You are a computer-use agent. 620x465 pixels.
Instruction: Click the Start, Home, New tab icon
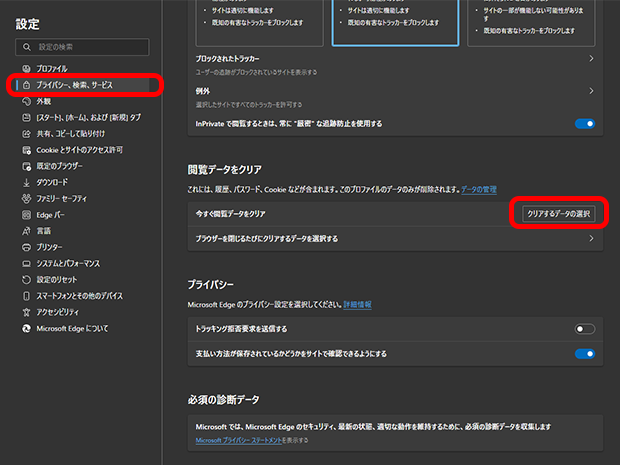pyautogui.click(x=26, y=117)
